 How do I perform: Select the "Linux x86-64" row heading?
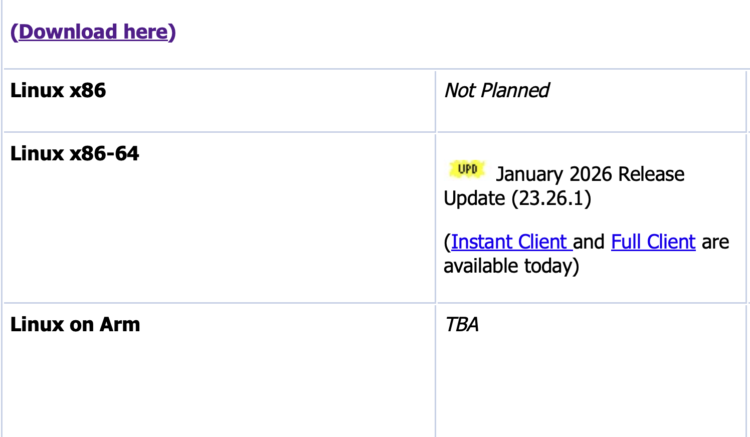pos(74,154)
